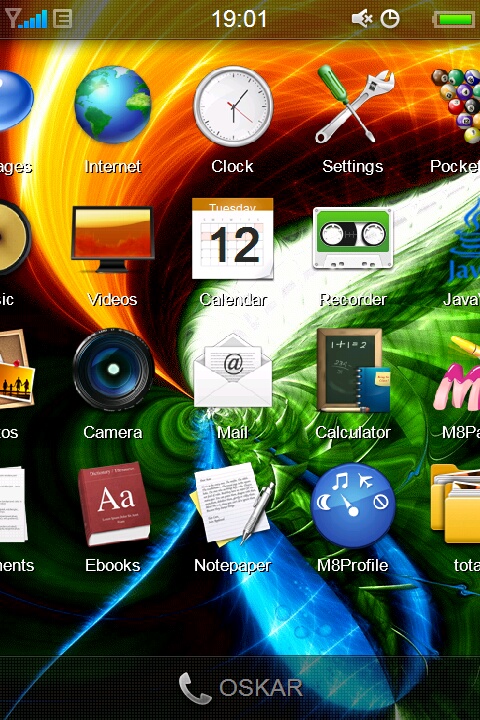
Task: Open the yellow folders file manager icon
Action: (x=455, y=504)
